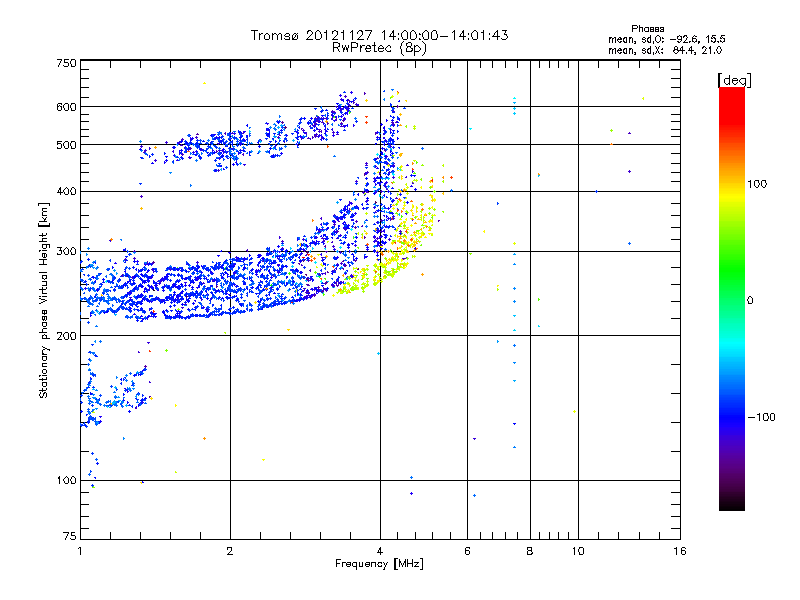
Task: Click the y-axis '100' tick label
Action: (67, 481)
